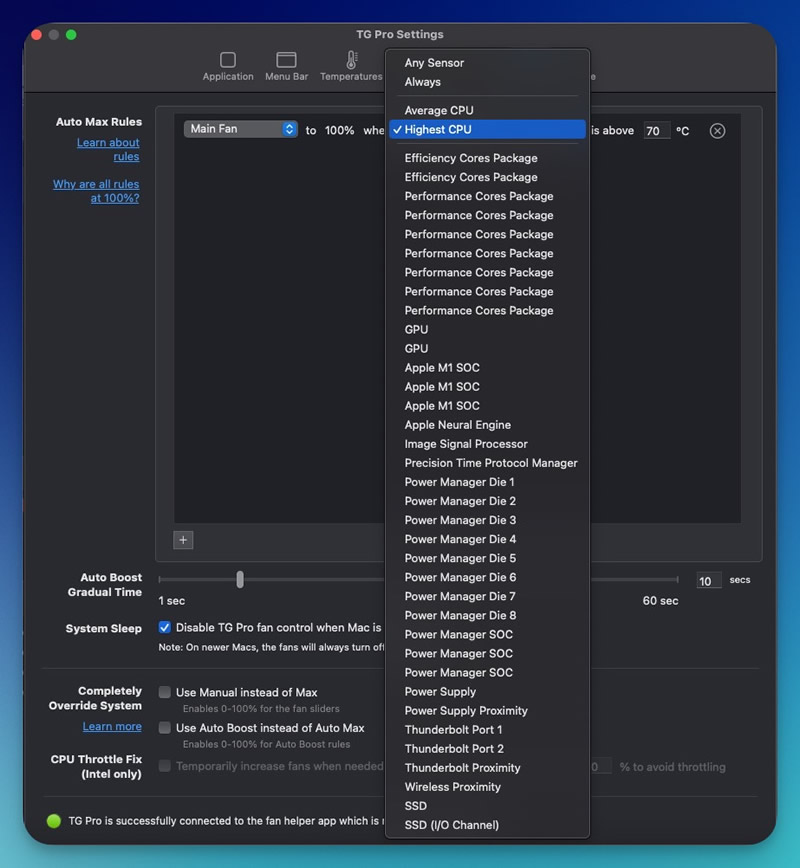The image size is (800, 868).
Task: Open the Temperatures settings tab
Action: [351, 66]
